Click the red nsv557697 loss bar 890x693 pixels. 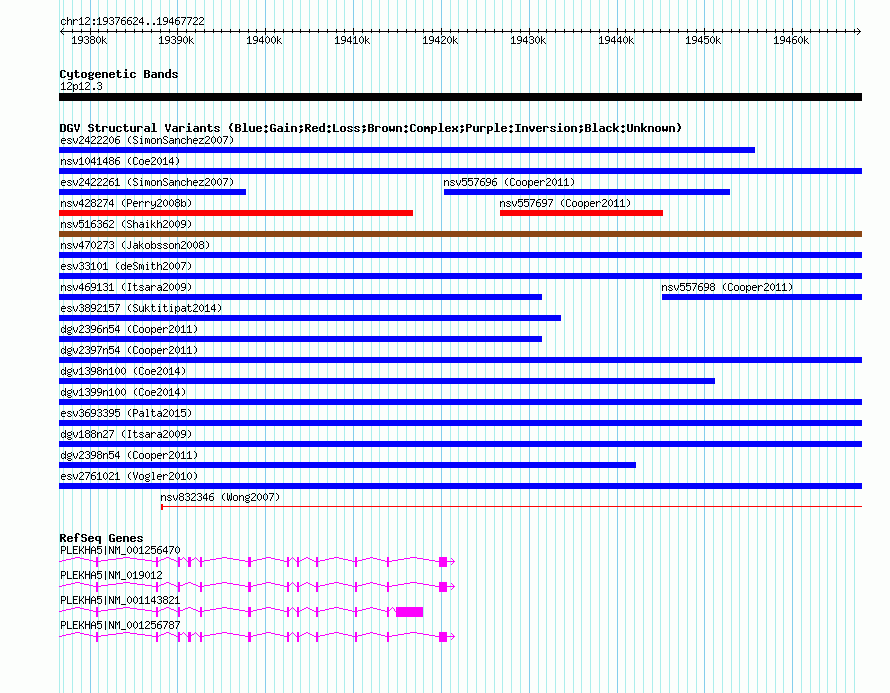click(581, 213)
